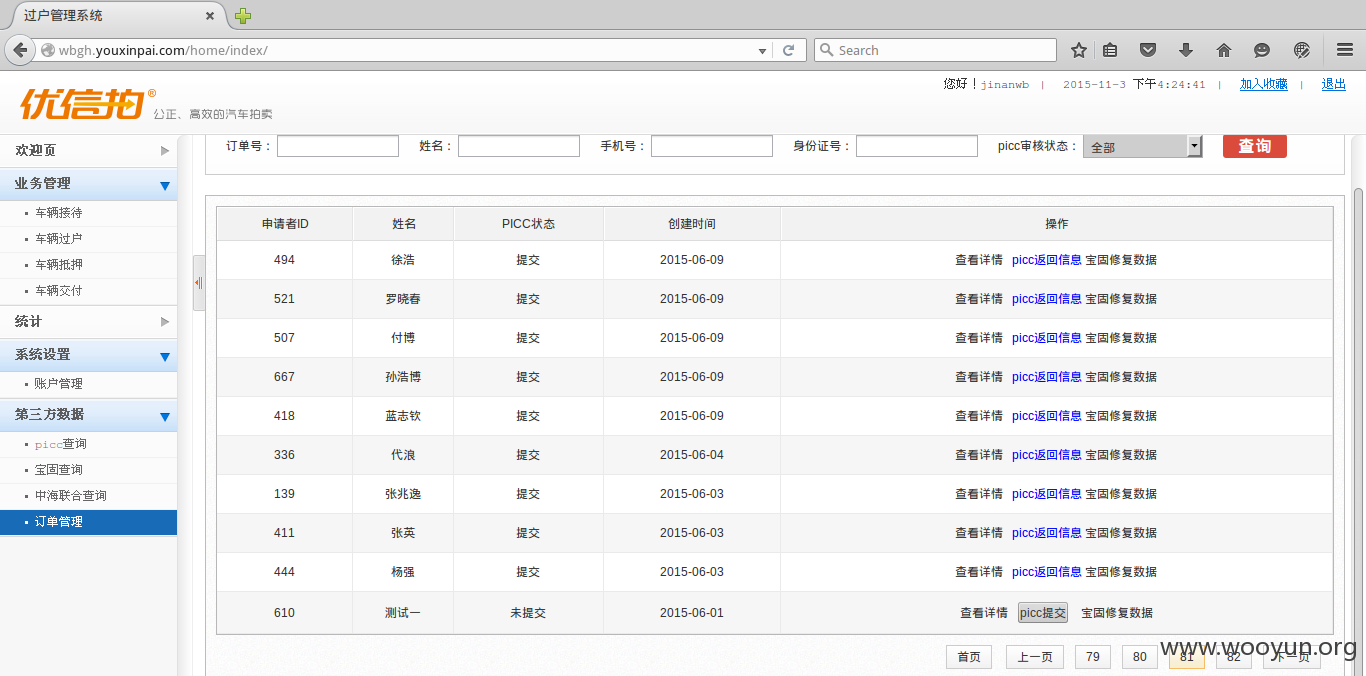View 查看详情 for 测试一
The height and width of the screenshot is (676, 1366).
tap(984, 613)
